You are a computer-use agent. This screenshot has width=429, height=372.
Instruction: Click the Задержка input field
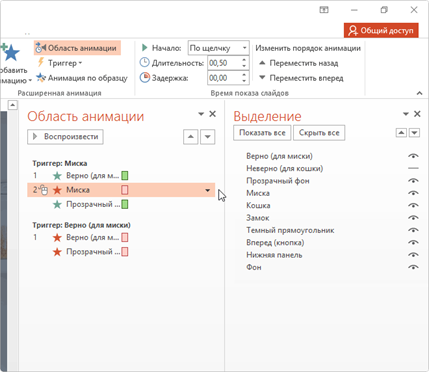[223, 78]
